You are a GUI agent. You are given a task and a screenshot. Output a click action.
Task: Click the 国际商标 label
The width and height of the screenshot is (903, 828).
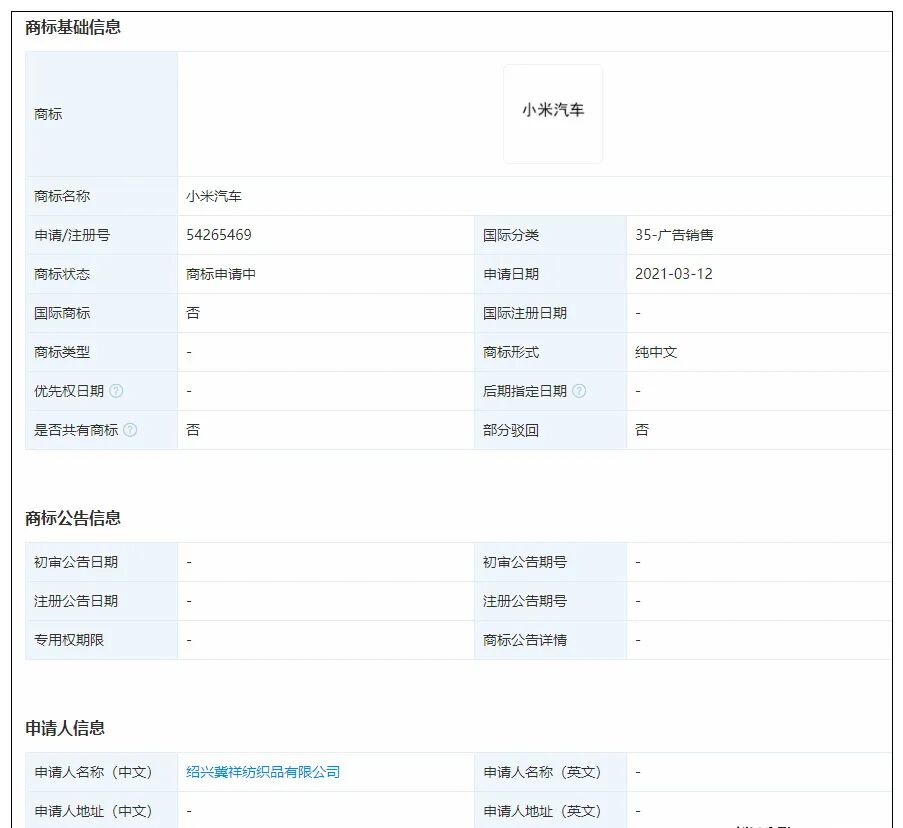pyautogui.click(x=62, y=313)
